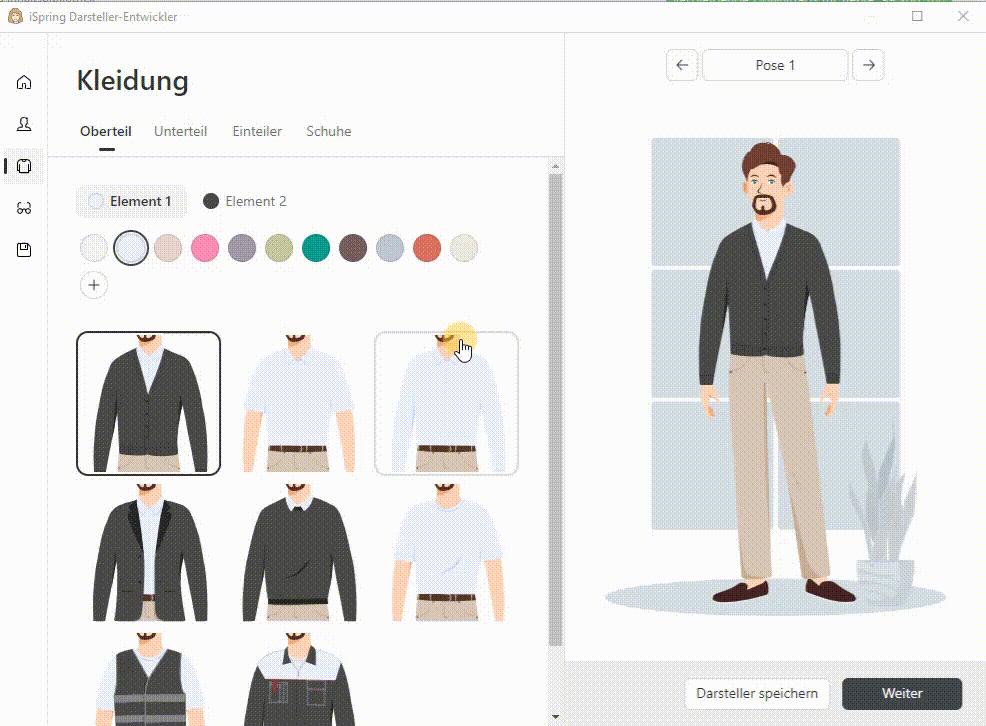The width and height of the screenshot is (986, 726).
Task: Click the Pose 1 label field
Action: [775, 65]
